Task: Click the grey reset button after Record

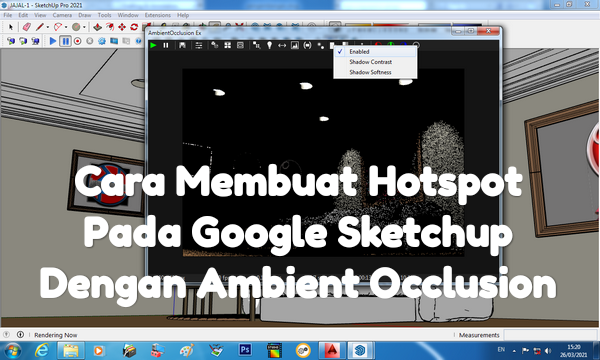Action: pyautogui.click(x=90, y=41)
